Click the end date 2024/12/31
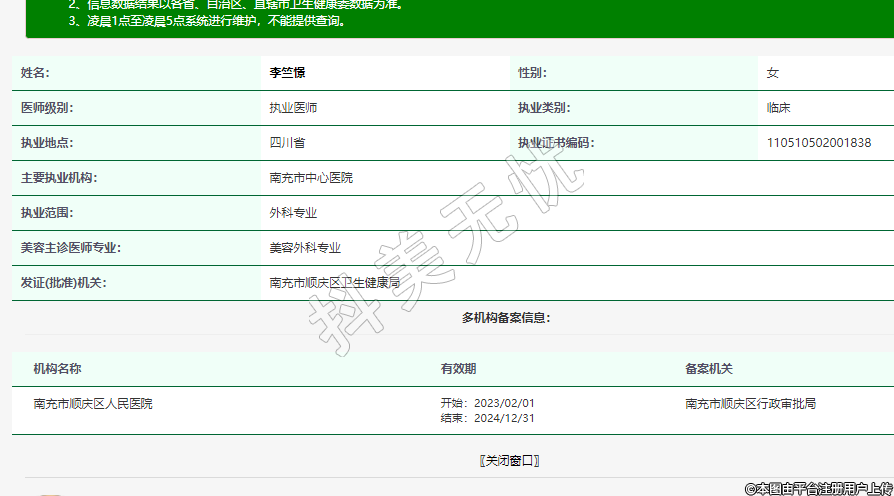 pyautogui.click(x=504, y=418)
